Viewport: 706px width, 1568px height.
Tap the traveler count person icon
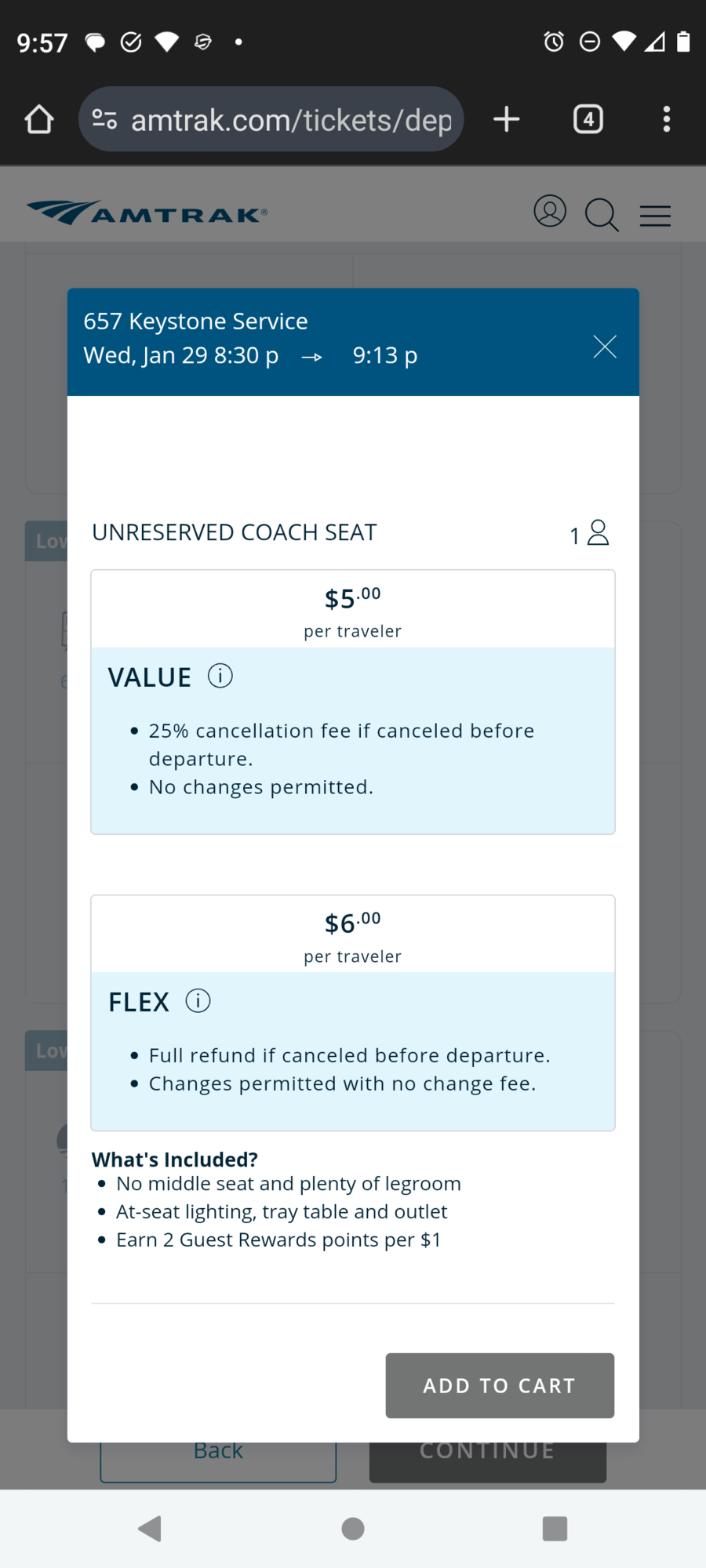coord(598,532)
